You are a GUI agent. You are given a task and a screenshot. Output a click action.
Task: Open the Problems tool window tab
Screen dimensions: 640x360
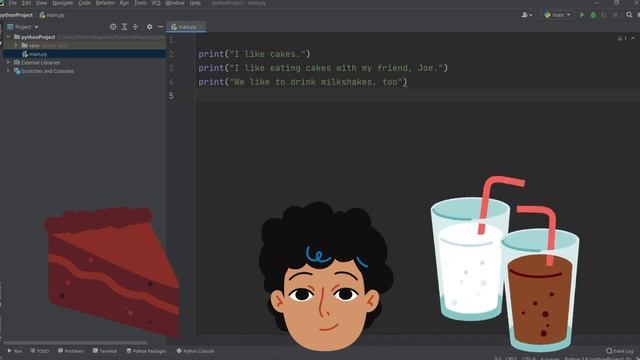[71, 351]
